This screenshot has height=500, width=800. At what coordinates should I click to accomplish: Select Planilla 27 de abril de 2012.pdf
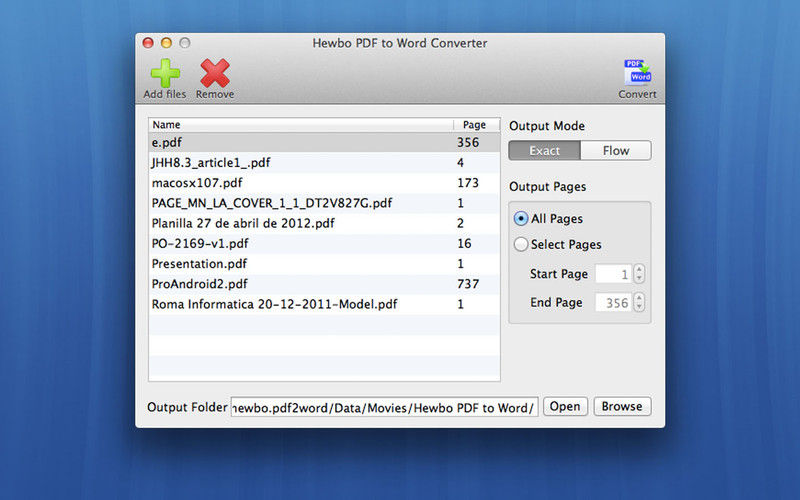[x=324, y=223]
